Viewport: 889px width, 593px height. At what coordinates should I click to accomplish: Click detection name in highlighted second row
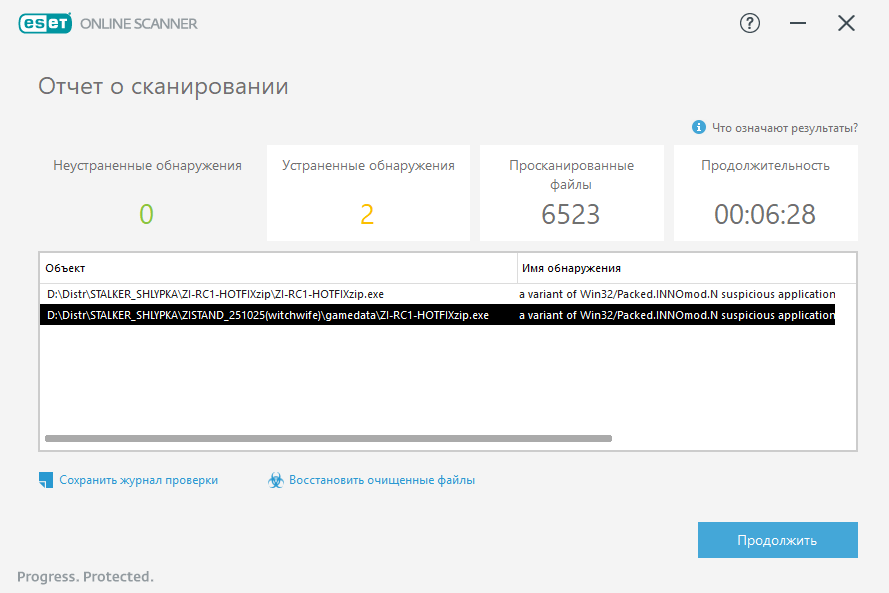(x=677, y=315)
